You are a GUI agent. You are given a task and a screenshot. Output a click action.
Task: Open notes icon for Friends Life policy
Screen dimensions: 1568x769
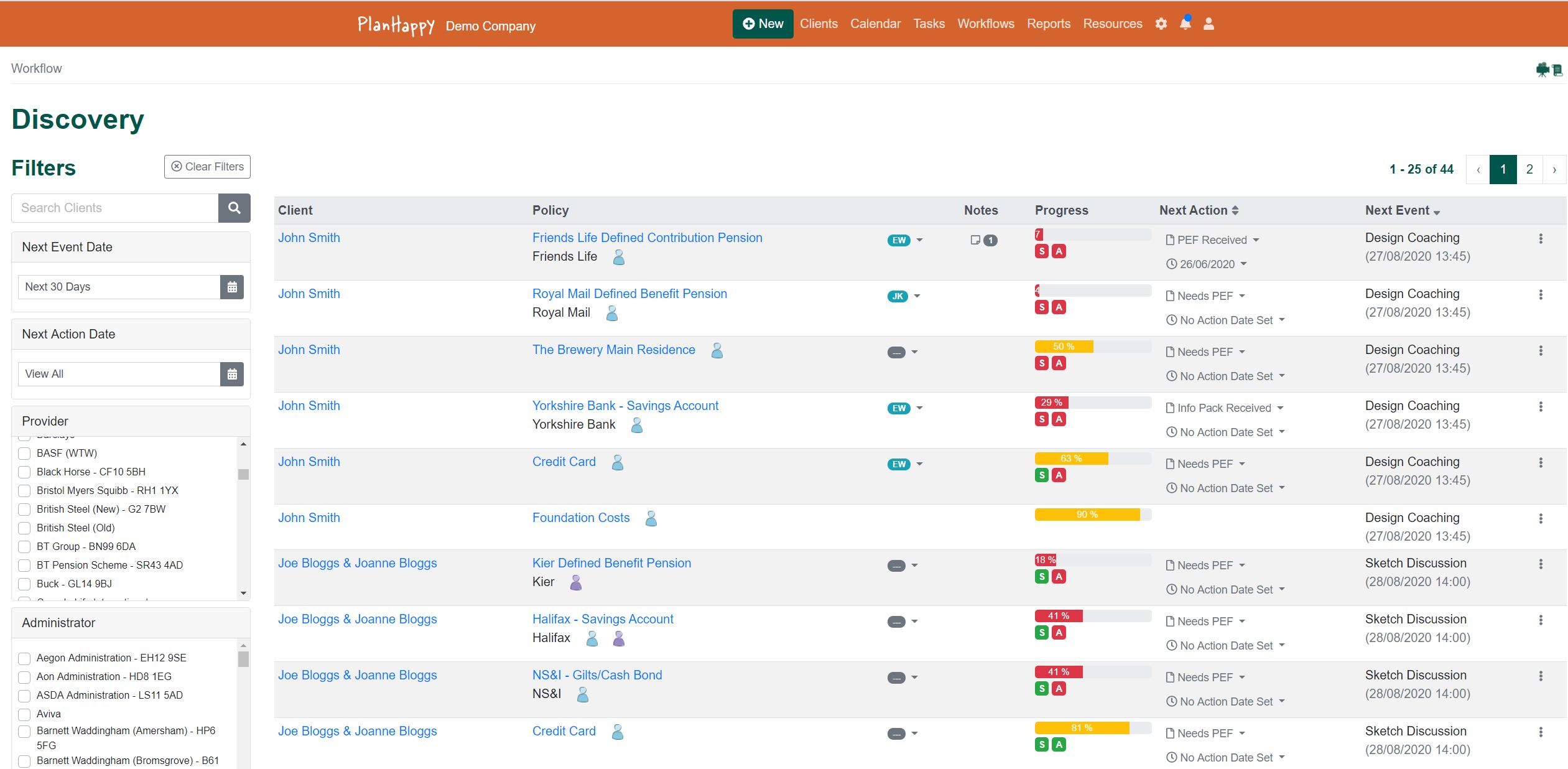pos(975,240)
